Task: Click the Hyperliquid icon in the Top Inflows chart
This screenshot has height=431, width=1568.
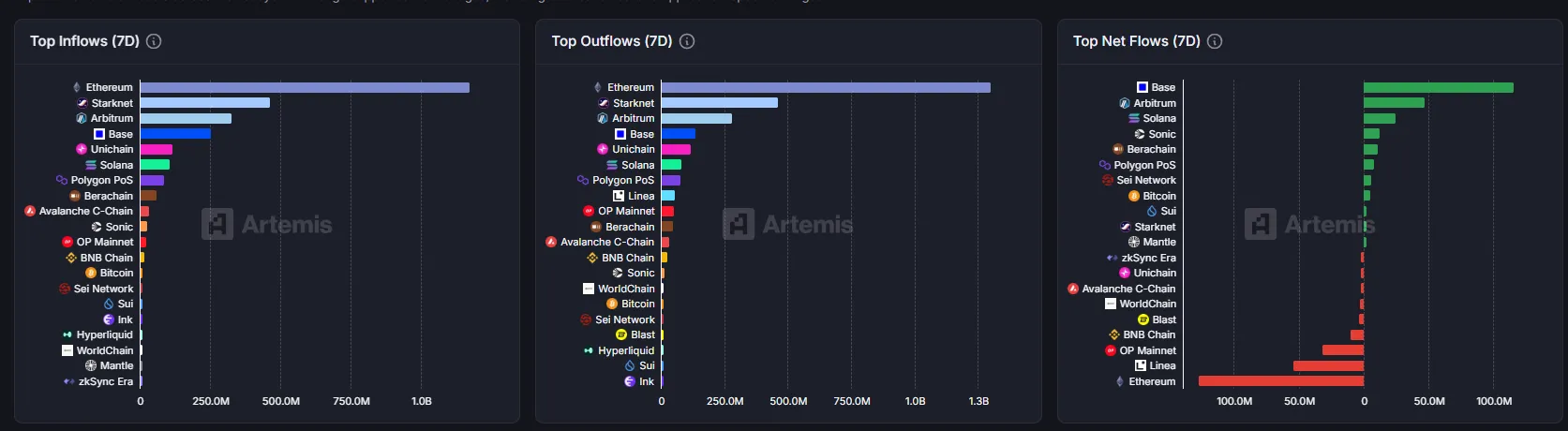Action: click(67, 334)
